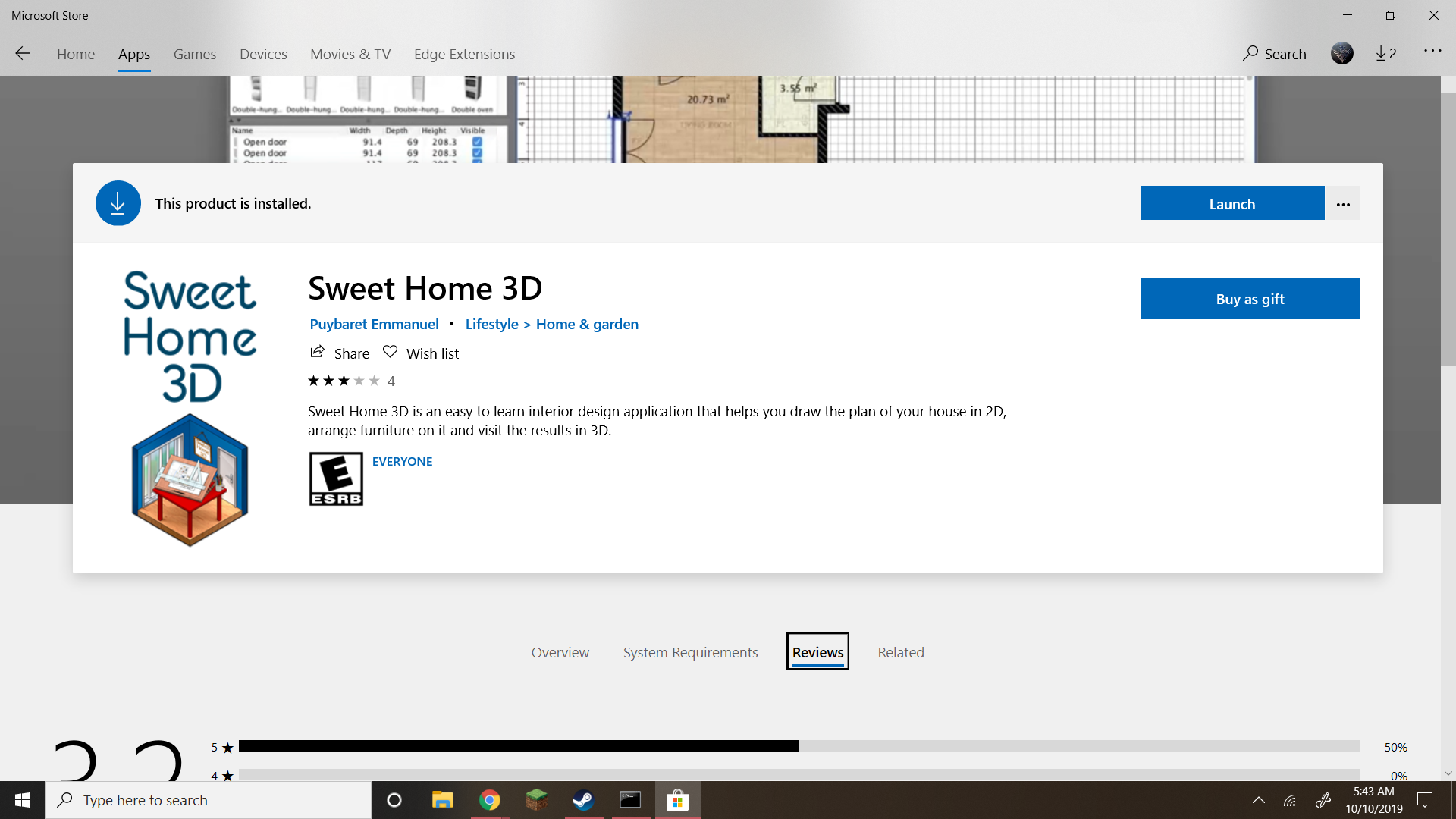Viewport: 1456px width, 819px height.
Task: Open Home & garden category link
Action: 587,324
